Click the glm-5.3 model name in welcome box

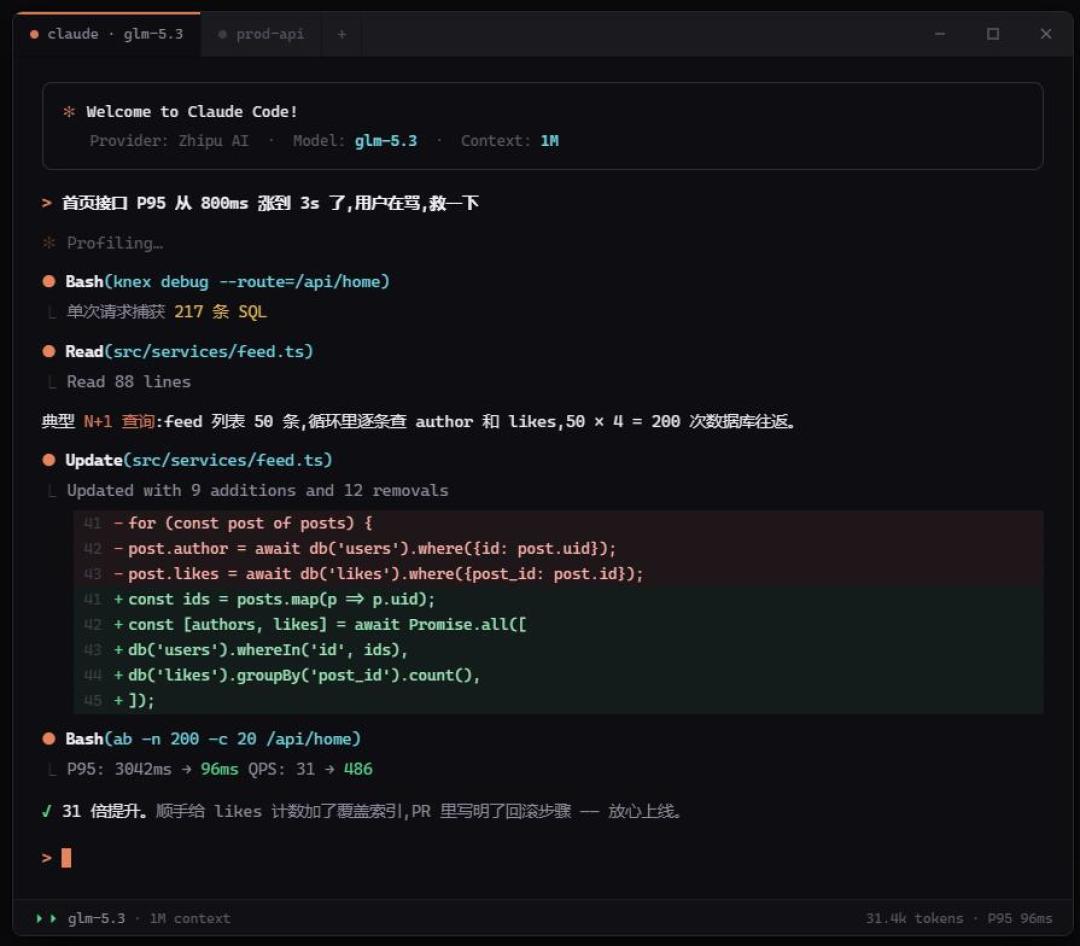tap(386, 141)
